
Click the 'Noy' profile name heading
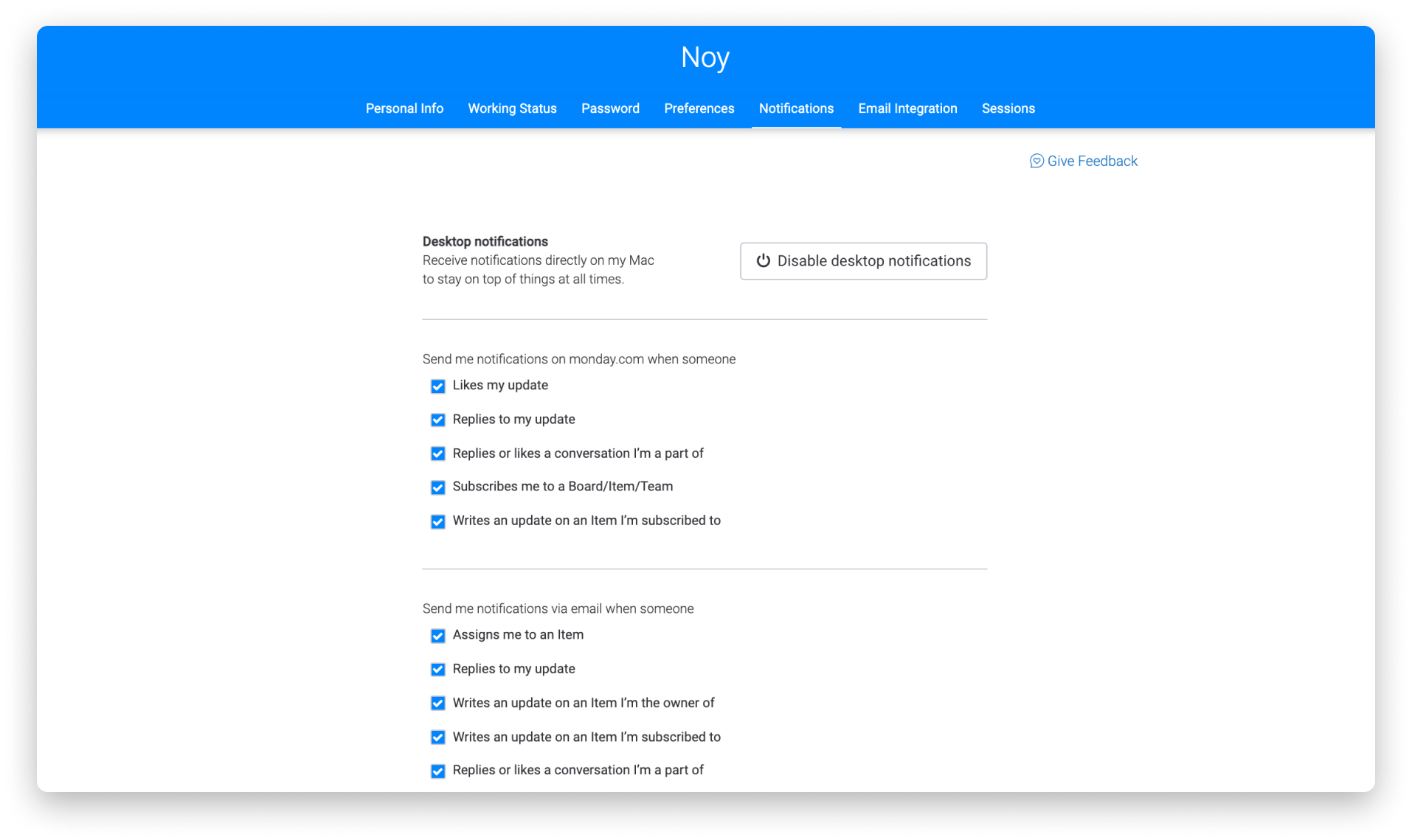[x=705, y=58]
